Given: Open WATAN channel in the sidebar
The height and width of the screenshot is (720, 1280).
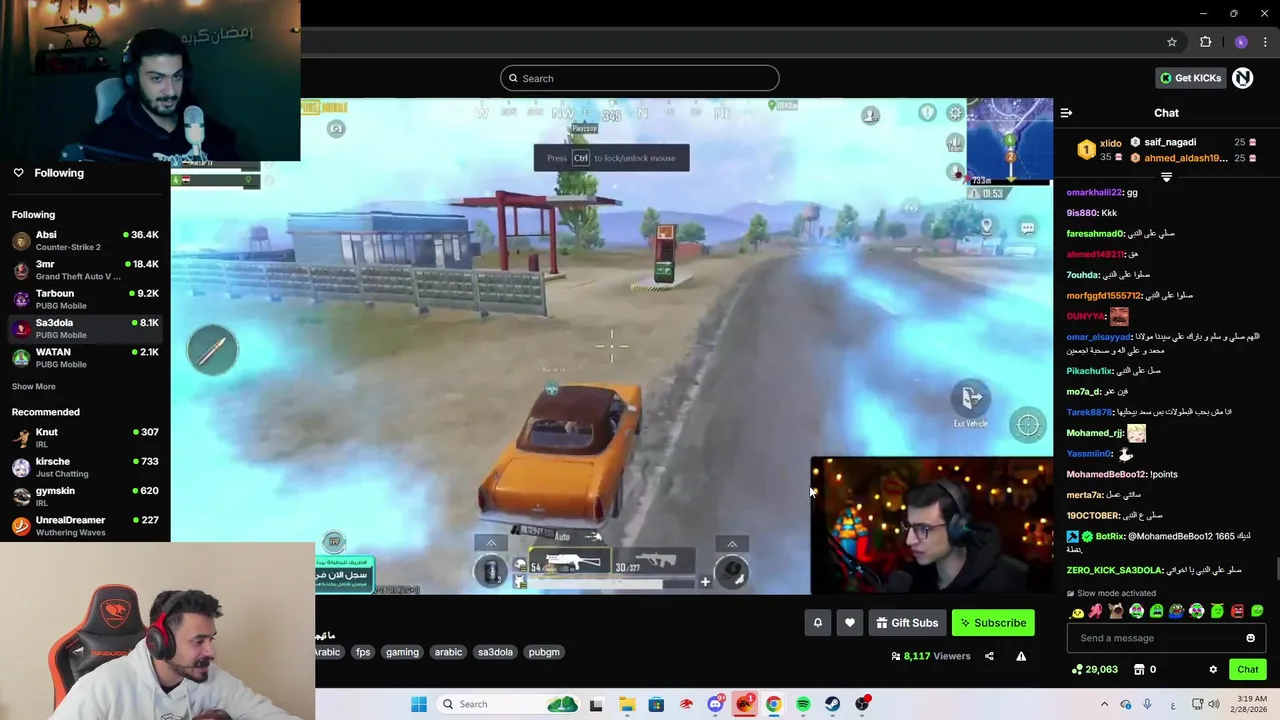Looking at the screenshot, I should click(x=85, y=358).
